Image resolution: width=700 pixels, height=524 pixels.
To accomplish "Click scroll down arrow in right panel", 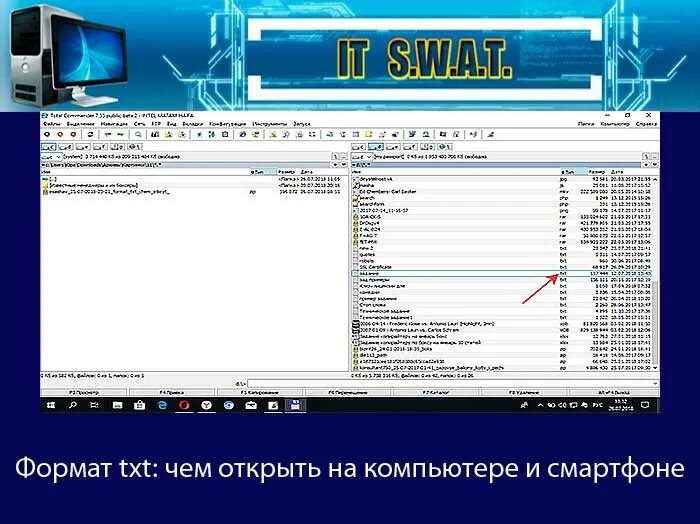I will coord(655,368).
